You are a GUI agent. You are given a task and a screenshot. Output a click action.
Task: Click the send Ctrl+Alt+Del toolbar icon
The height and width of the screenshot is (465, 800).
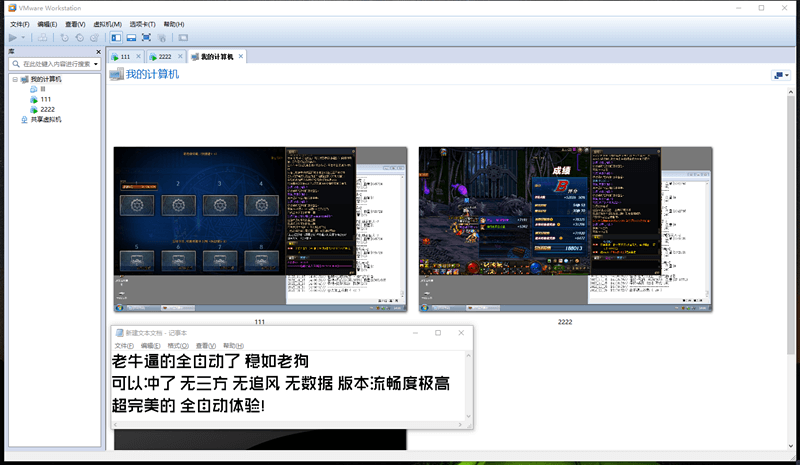43,37
